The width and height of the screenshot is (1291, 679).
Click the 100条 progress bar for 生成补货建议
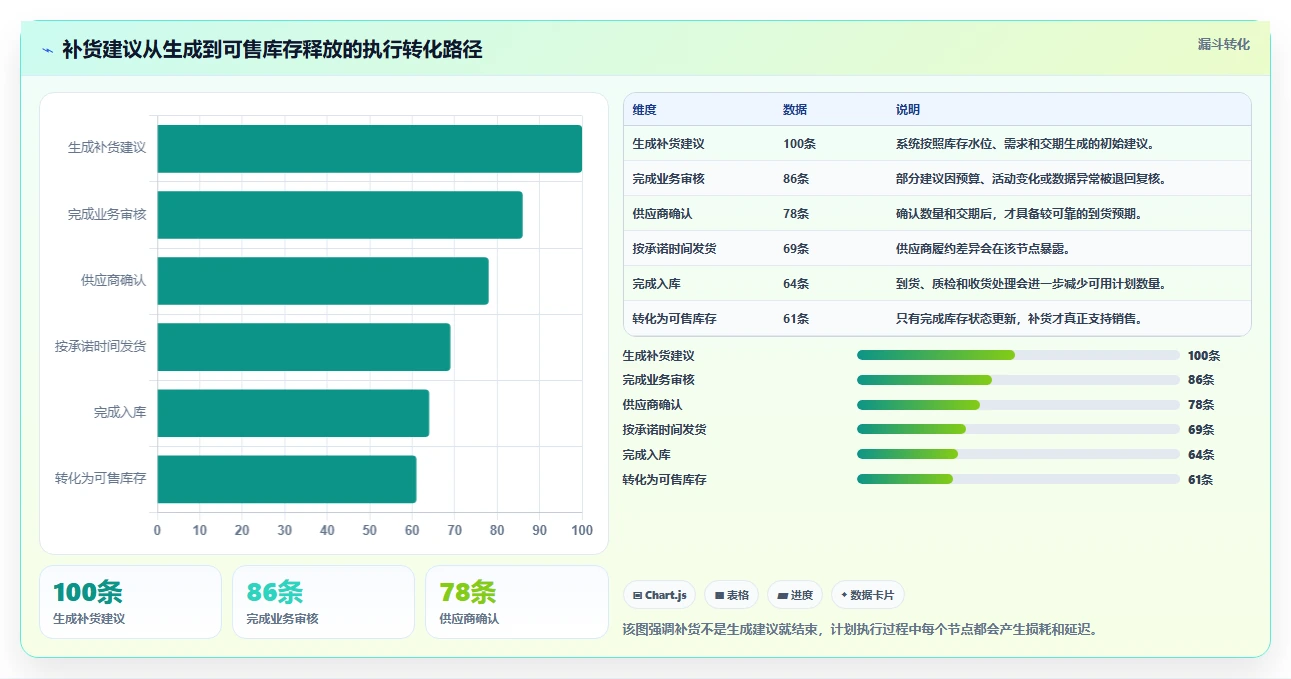pyautogui.click(x=1018, y=355)
